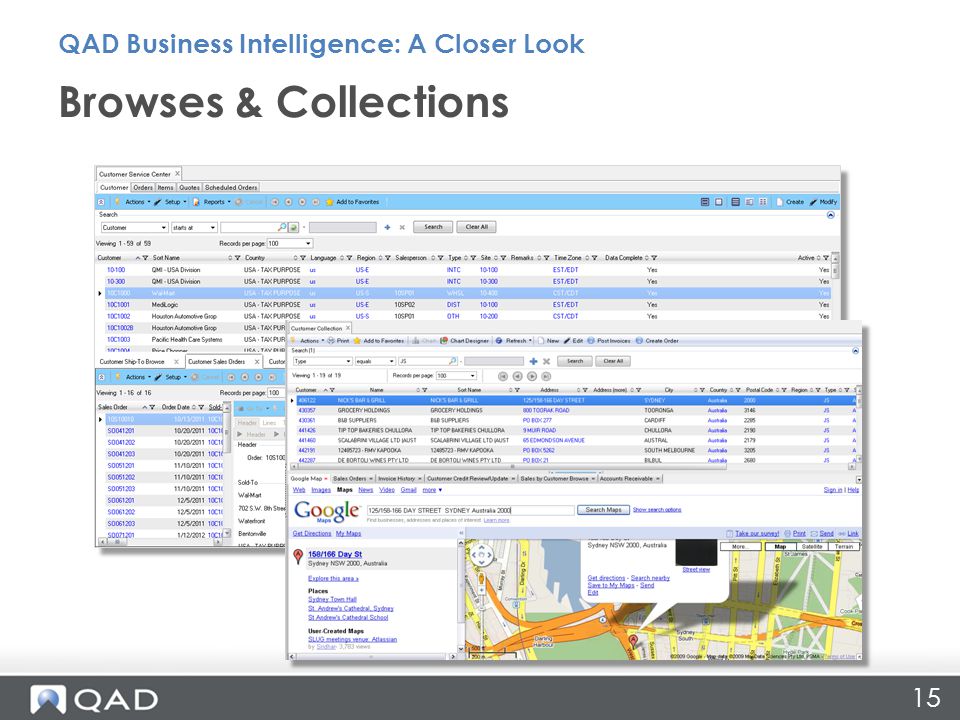The image size is (960, 720).
Task: Open address link 800 TOORAK ROAD
Action: [546, 411]
